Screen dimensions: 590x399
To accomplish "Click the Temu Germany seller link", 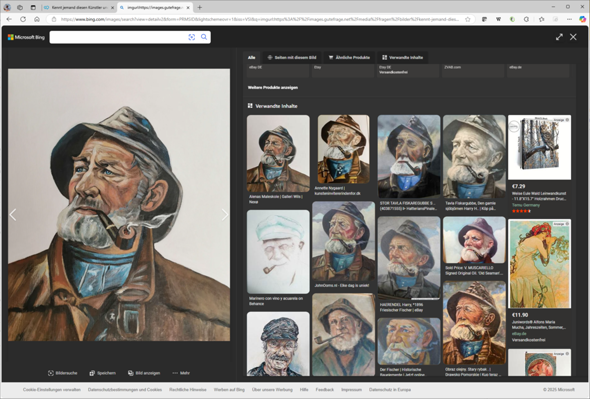I will (x=526, y=205).
